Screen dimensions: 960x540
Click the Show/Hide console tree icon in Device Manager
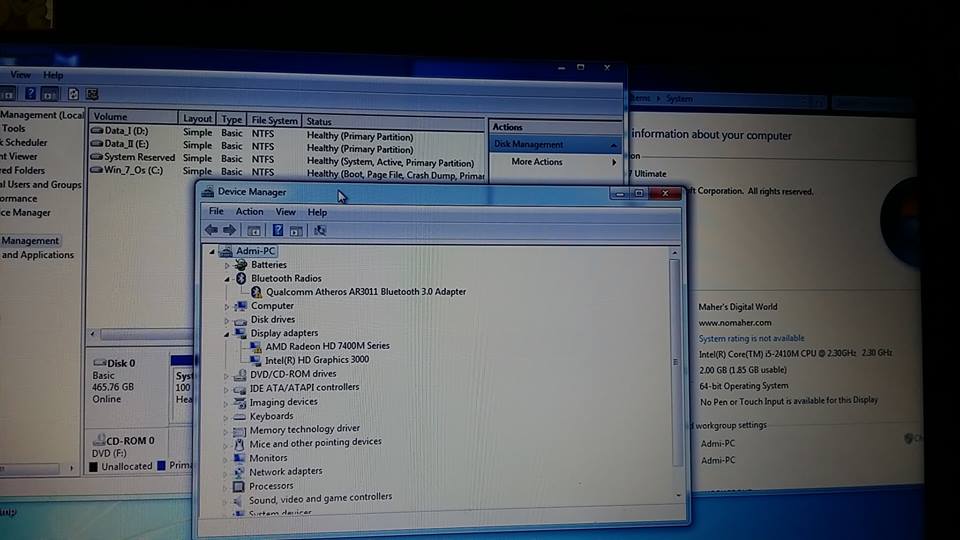tap(253, 230)
